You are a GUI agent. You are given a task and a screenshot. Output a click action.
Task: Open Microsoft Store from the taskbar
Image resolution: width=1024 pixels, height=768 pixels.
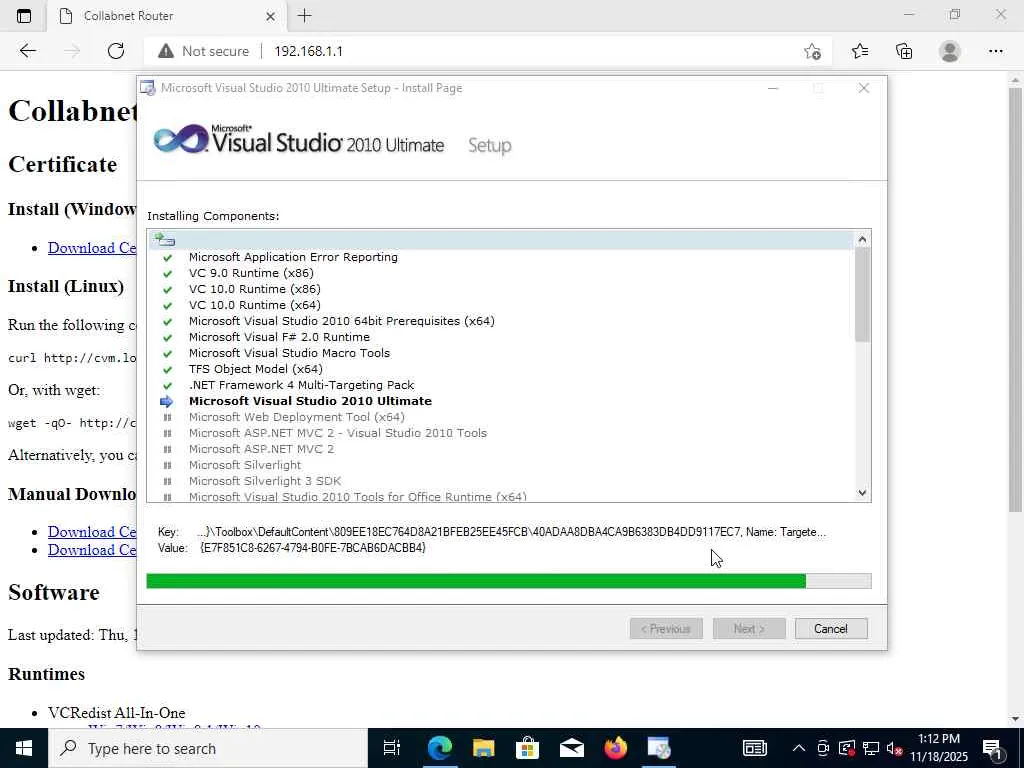527,748
